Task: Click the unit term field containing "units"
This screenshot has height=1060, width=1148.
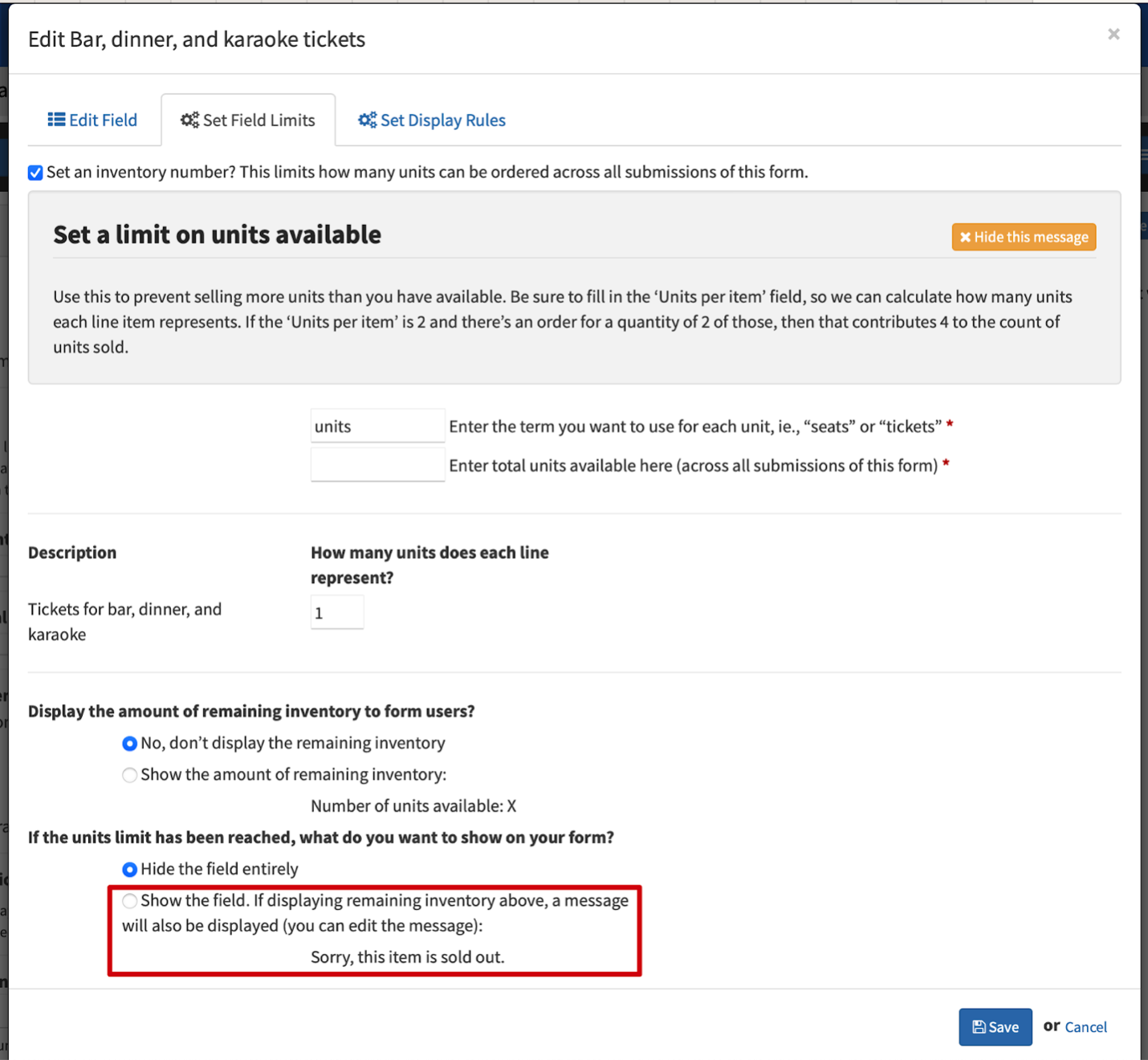Action: (x=377, y=426)
